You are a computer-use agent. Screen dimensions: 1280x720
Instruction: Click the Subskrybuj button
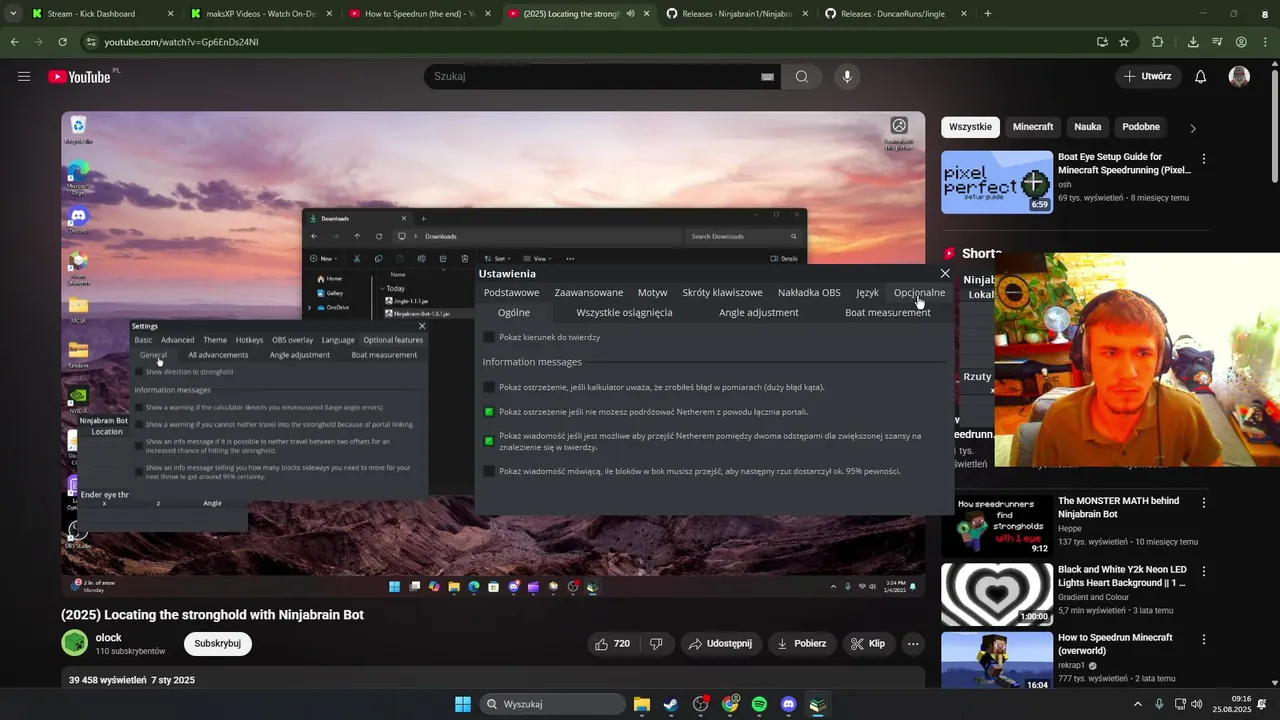pos(218,644)
